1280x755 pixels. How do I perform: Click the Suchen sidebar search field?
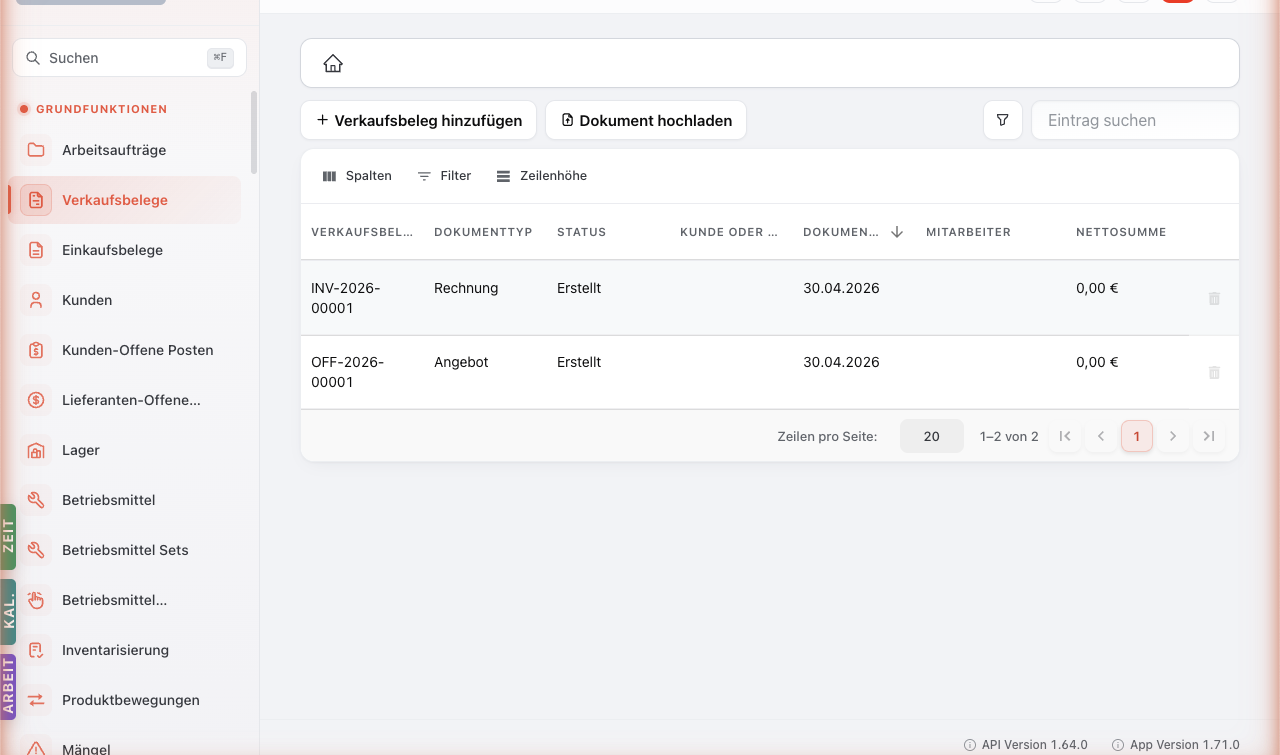click(129, 58)
